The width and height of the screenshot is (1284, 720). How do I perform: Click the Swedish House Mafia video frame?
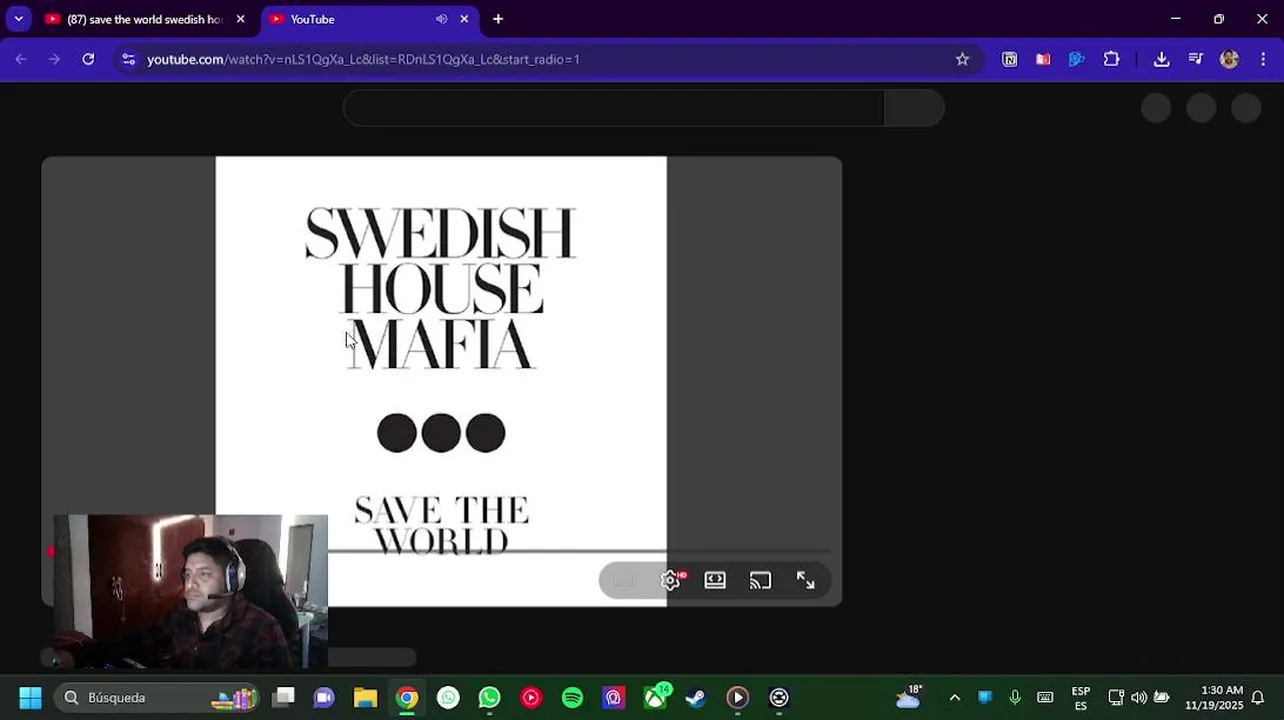click(x=441, y=380)
